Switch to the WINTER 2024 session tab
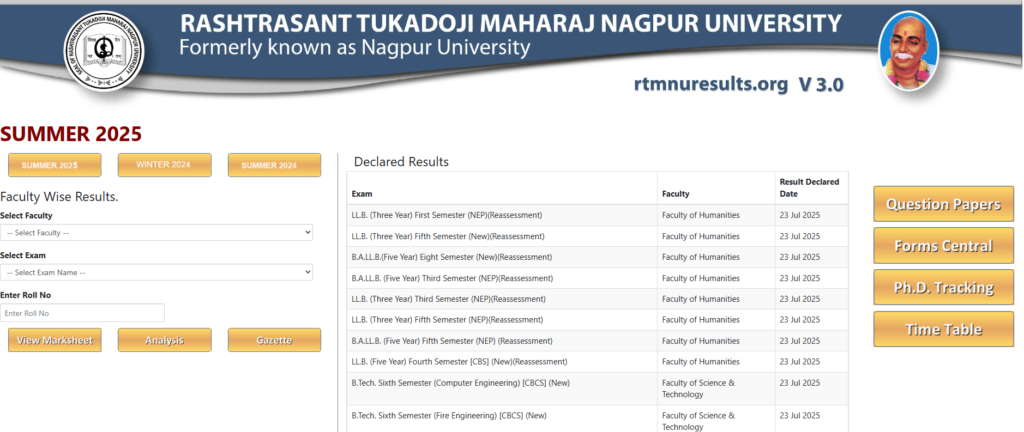The image size is (1024, 432). point(165,165)
